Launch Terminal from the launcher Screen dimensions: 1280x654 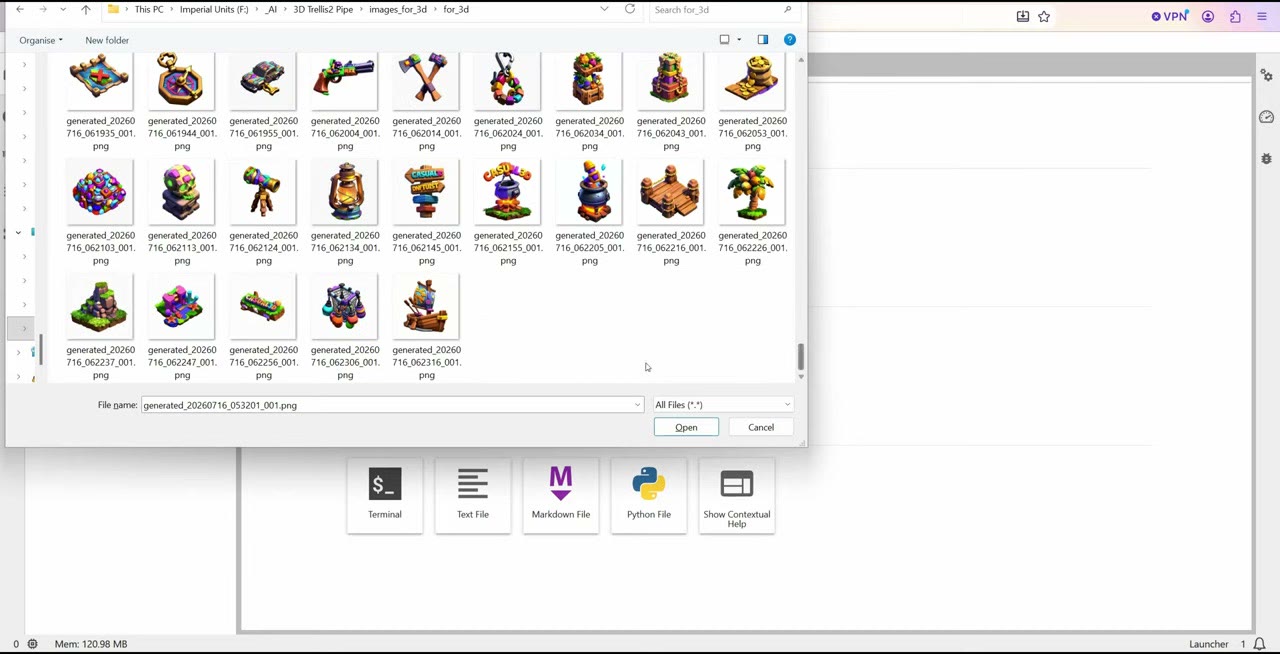pyautogui.click(x=385, y=495)
